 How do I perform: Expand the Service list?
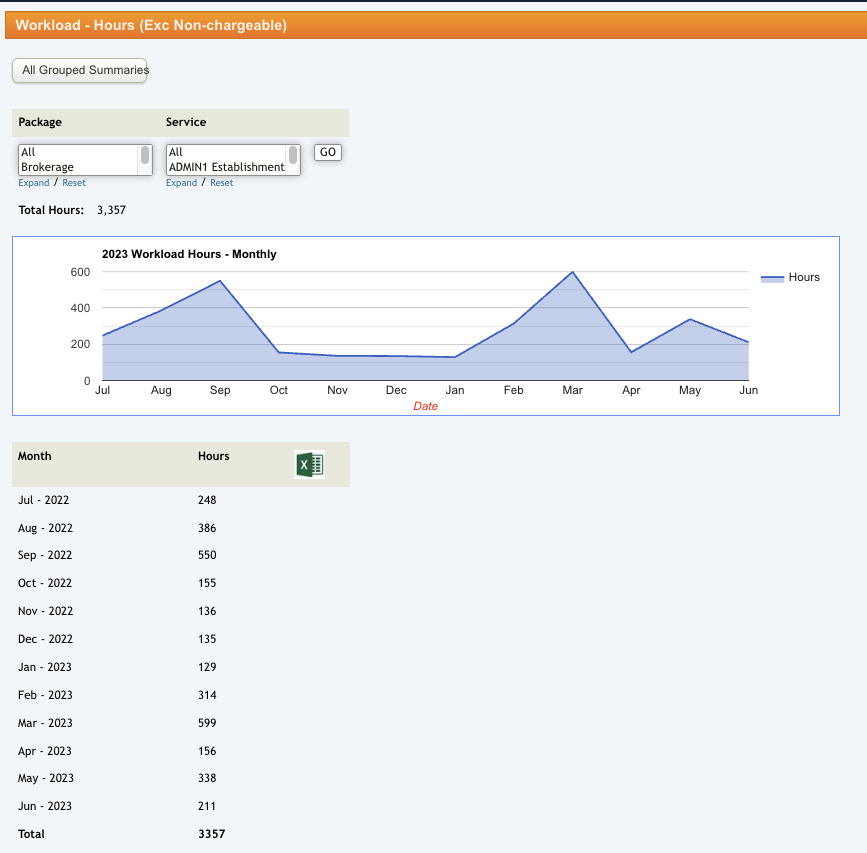pos(181,183)
